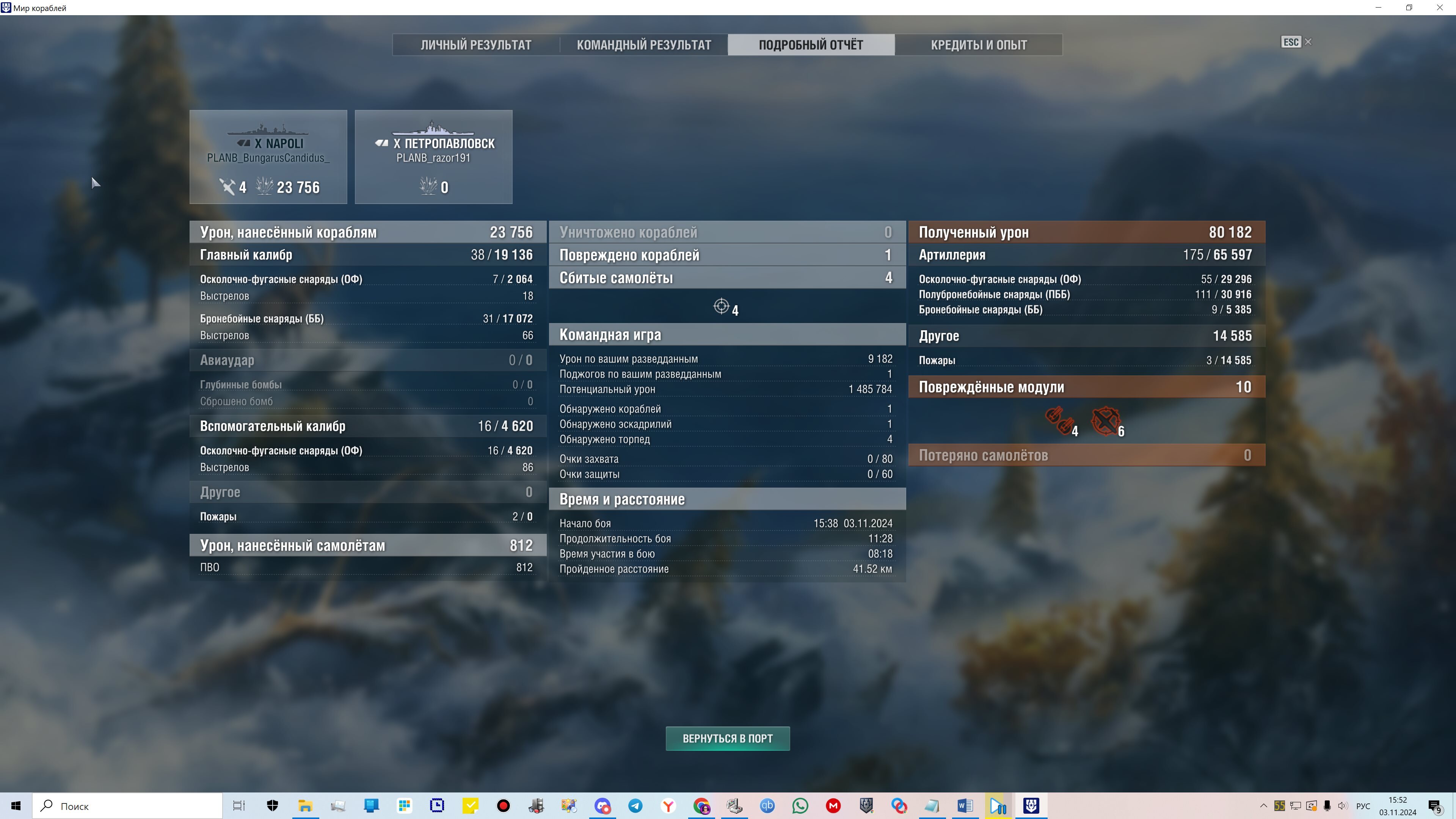Click the Вспомогательный калибр header row
The image size is (1456, 819).
click(x=368, y=426)
